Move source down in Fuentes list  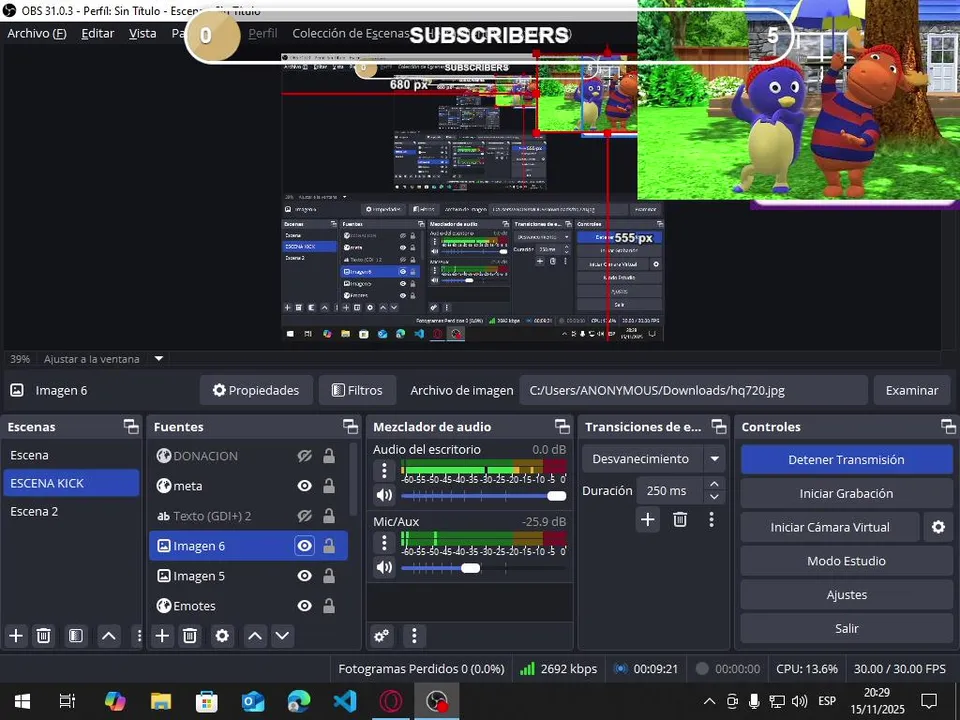pyautogui.click(x=282, y=636)
